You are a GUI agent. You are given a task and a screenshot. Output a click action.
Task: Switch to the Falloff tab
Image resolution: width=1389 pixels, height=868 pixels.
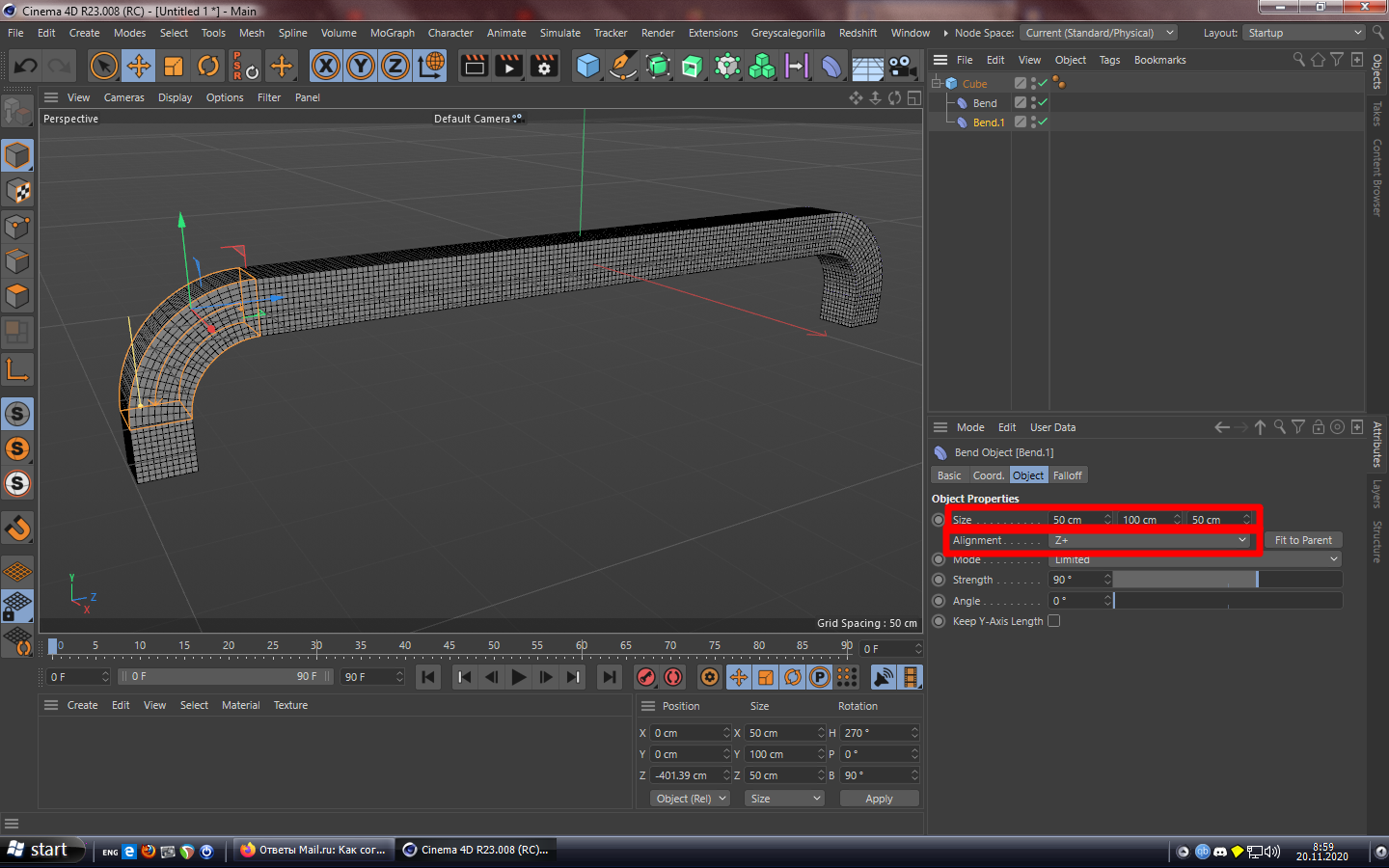[x=1068, y=475]
